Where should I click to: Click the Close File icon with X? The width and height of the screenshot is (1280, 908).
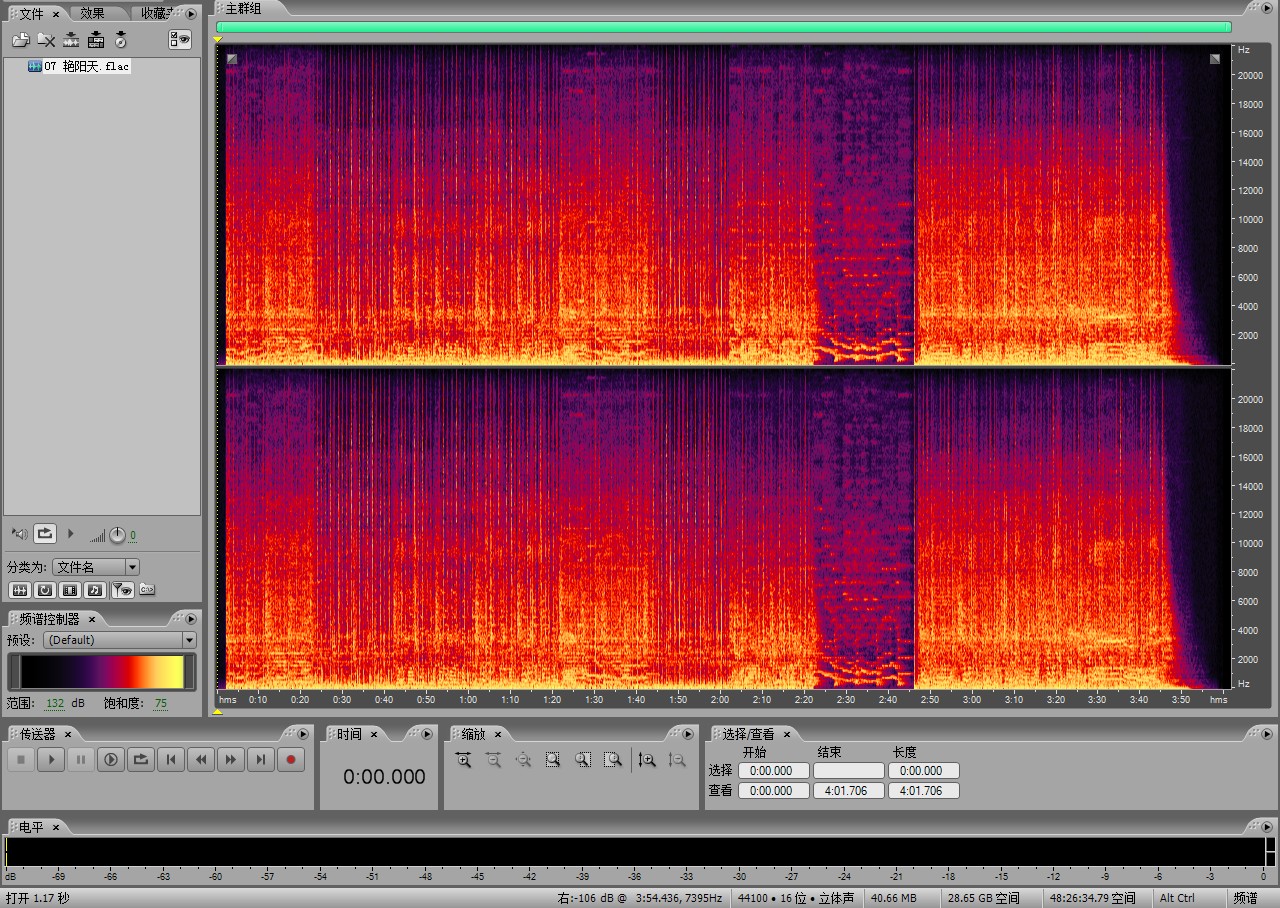coord(46,40)
